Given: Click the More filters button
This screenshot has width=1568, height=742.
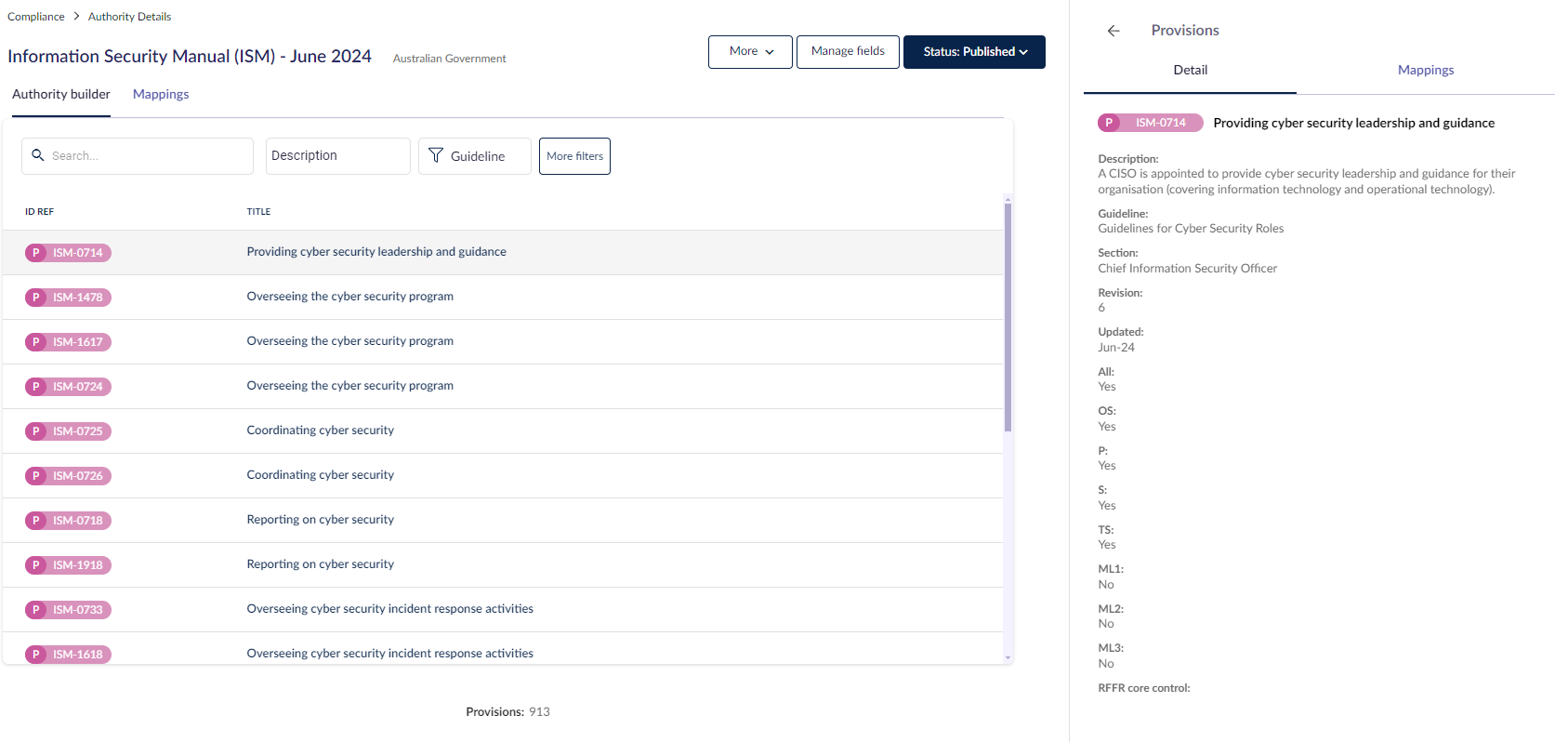Looking at the screenshot, I should click(x=574, y=156).
